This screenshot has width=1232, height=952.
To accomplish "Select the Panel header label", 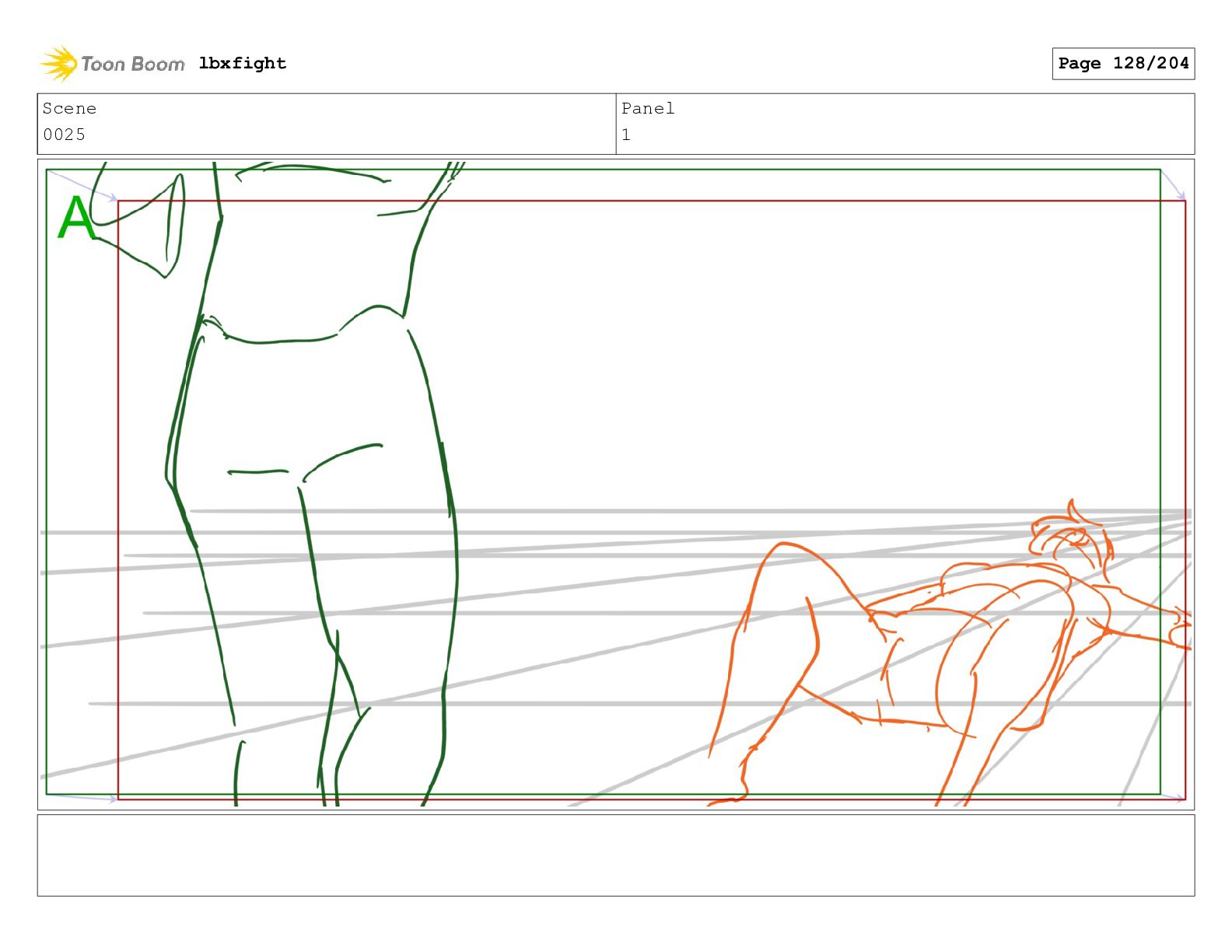I will (x=648, y=109).
